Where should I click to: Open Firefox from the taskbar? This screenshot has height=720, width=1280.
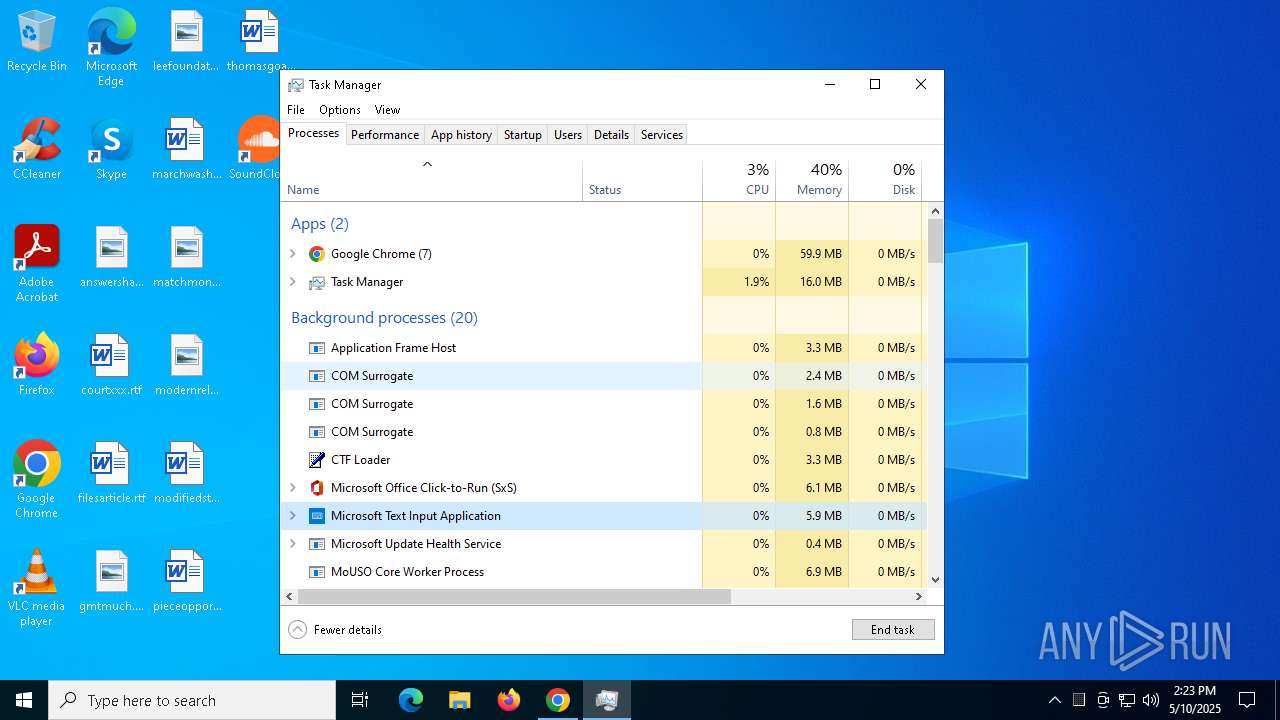[509, 700]
